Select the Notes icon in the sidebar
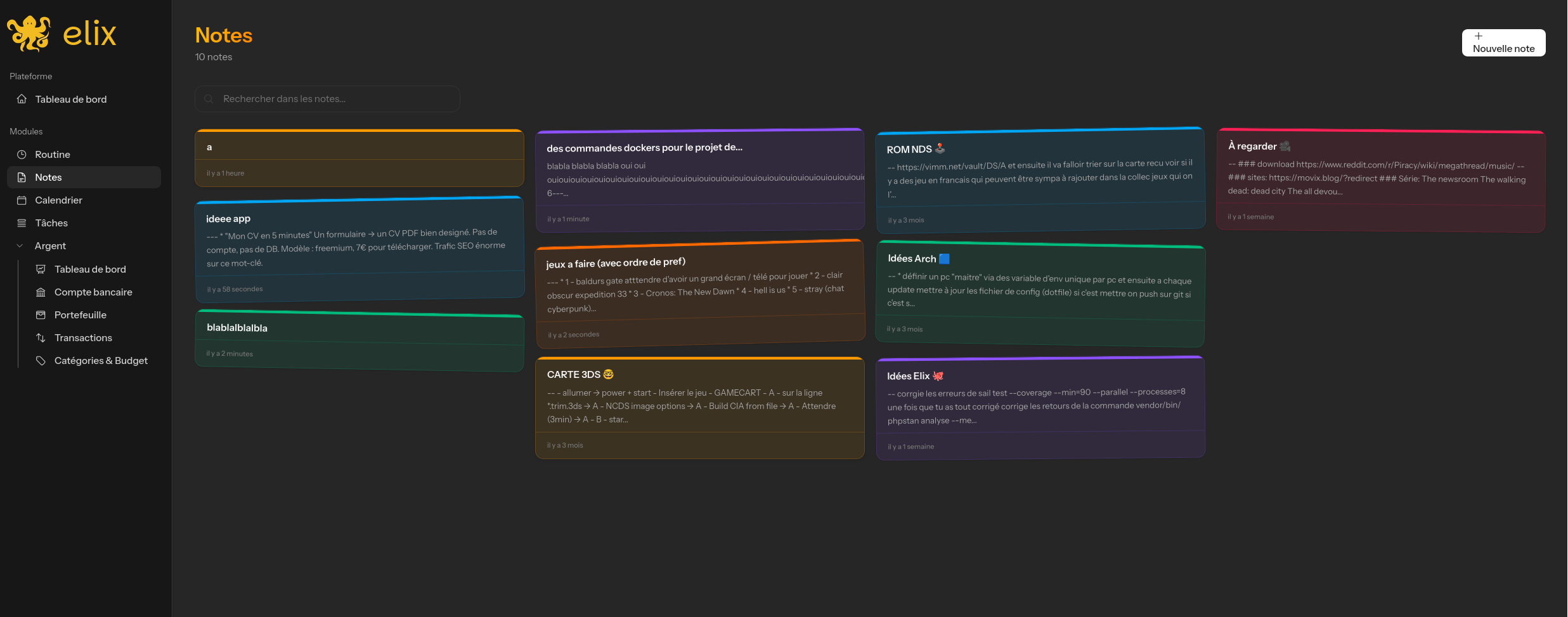 [x=22, y=177]
